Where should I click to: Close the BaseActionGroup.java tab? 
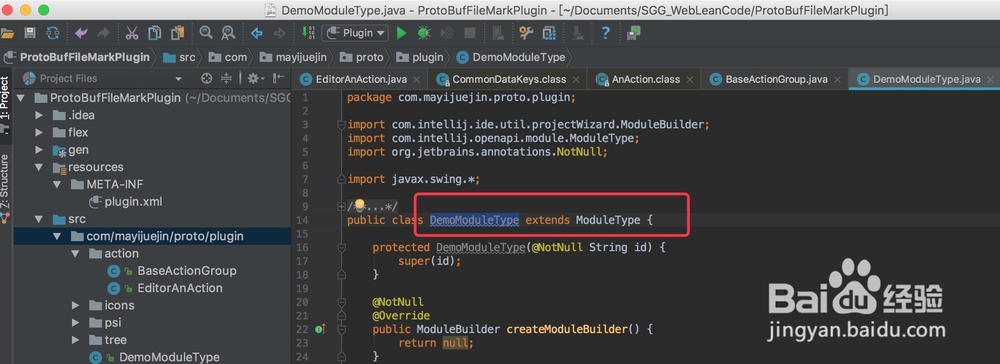point(838,80)
